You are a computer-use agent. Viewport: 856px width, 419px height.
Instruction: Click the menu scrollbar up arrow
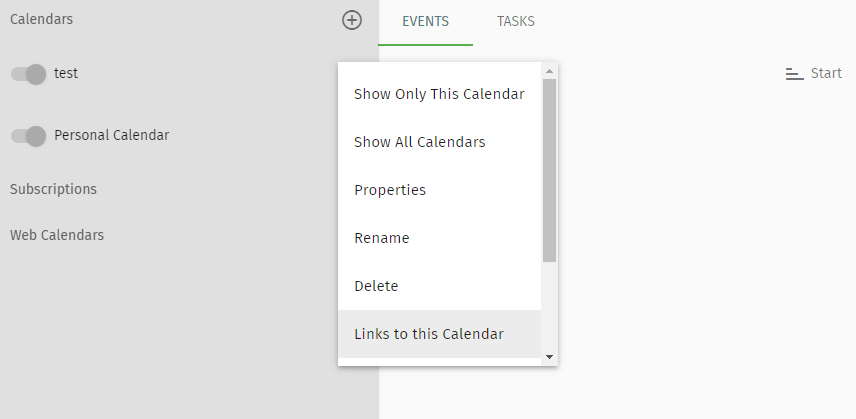[549, 71]
